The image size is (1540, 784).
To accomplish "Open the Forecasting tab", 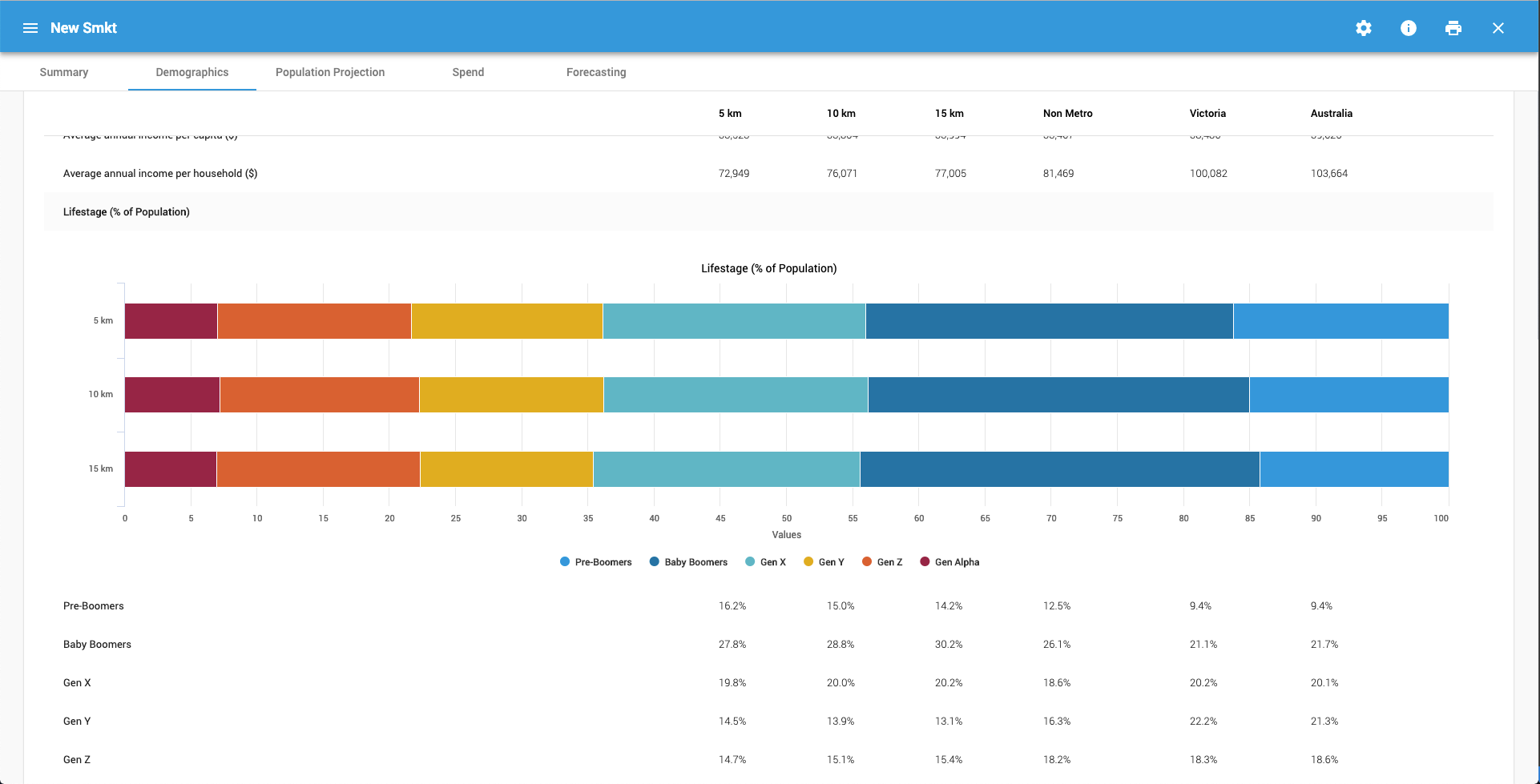I will pyautogui.click(x=596, y=72).
